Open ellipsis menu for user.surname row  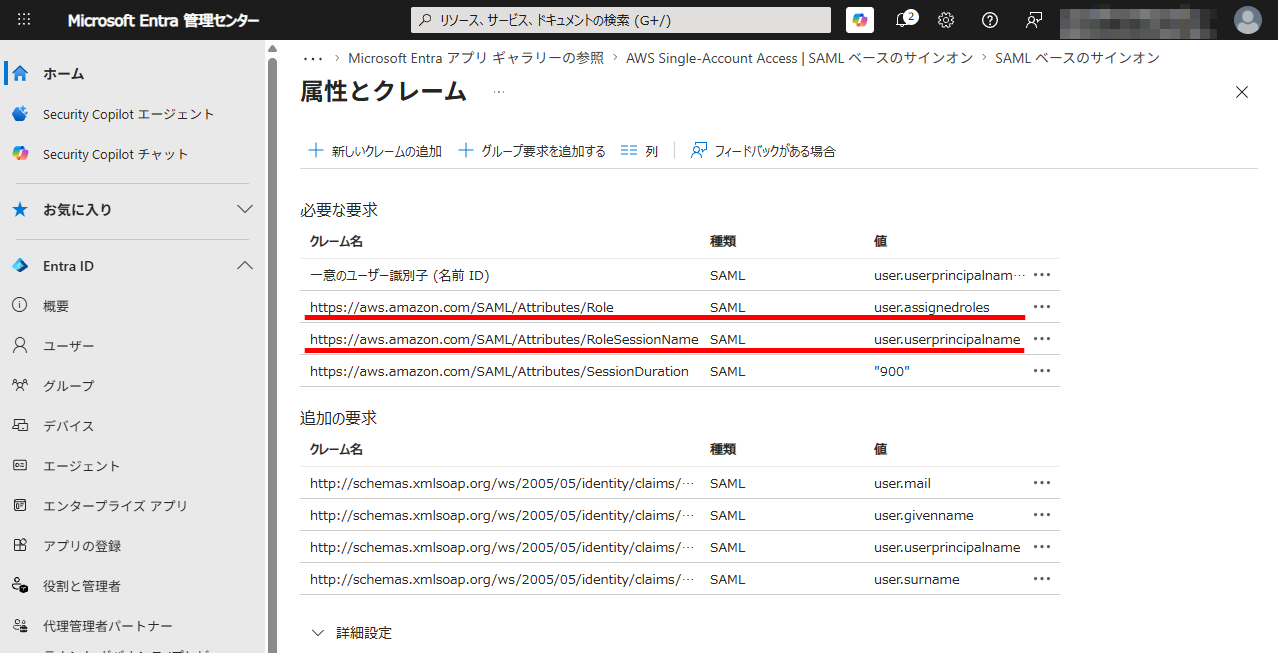click(x=1042, y=579)
